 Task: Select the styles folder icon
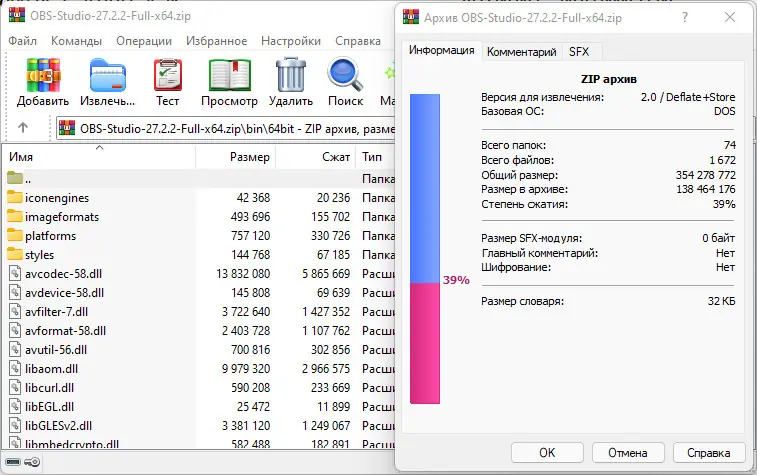[15, 254]
